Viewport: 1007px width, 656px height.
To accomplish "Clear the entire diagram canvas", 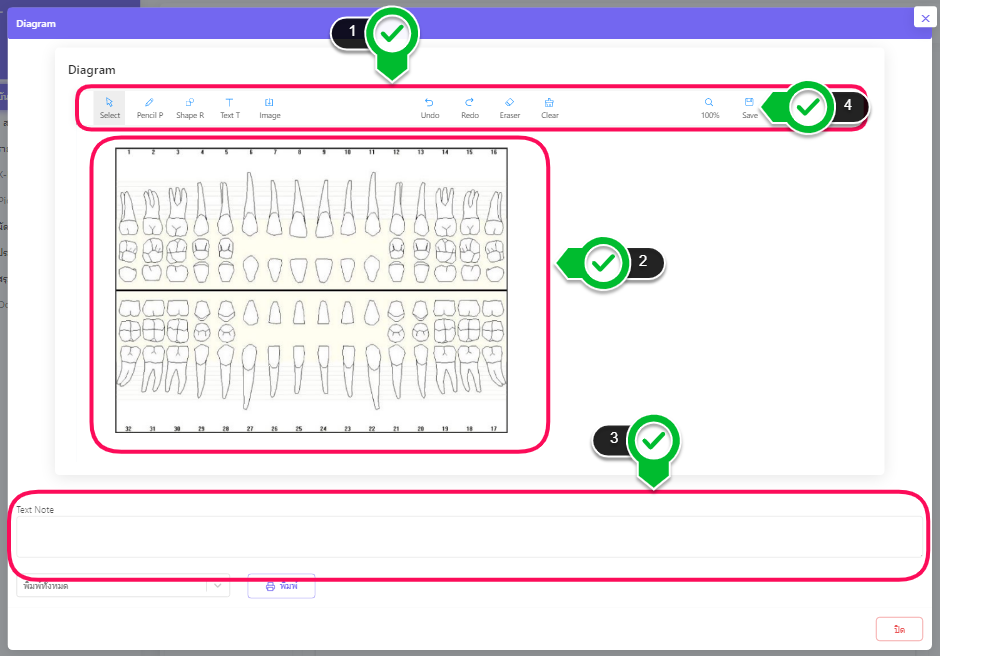I will coord(549,107).
